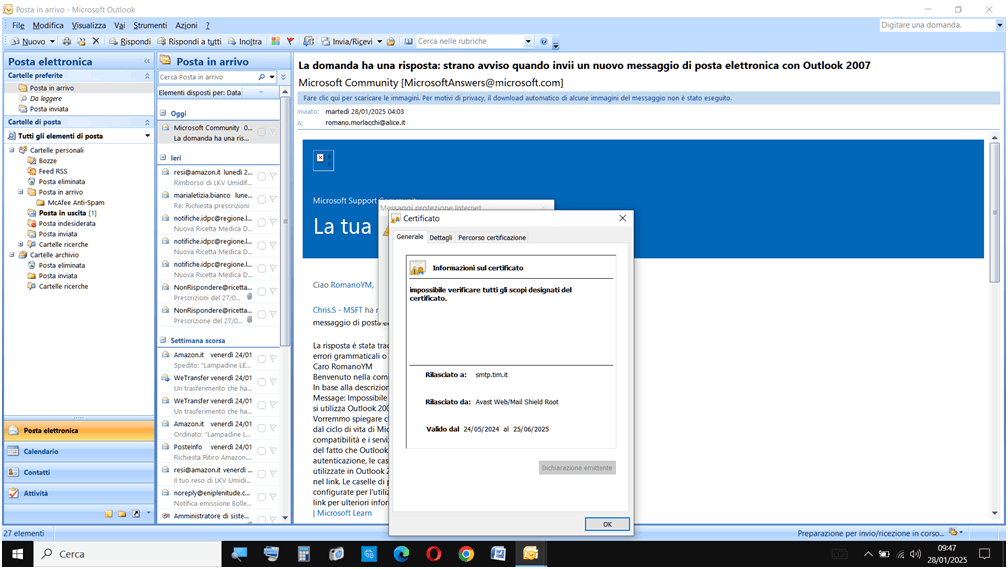Viewport: 1008px width, 569px height.
Task: Click the blue Help icon in the toolbar
Action: [543, 41]
